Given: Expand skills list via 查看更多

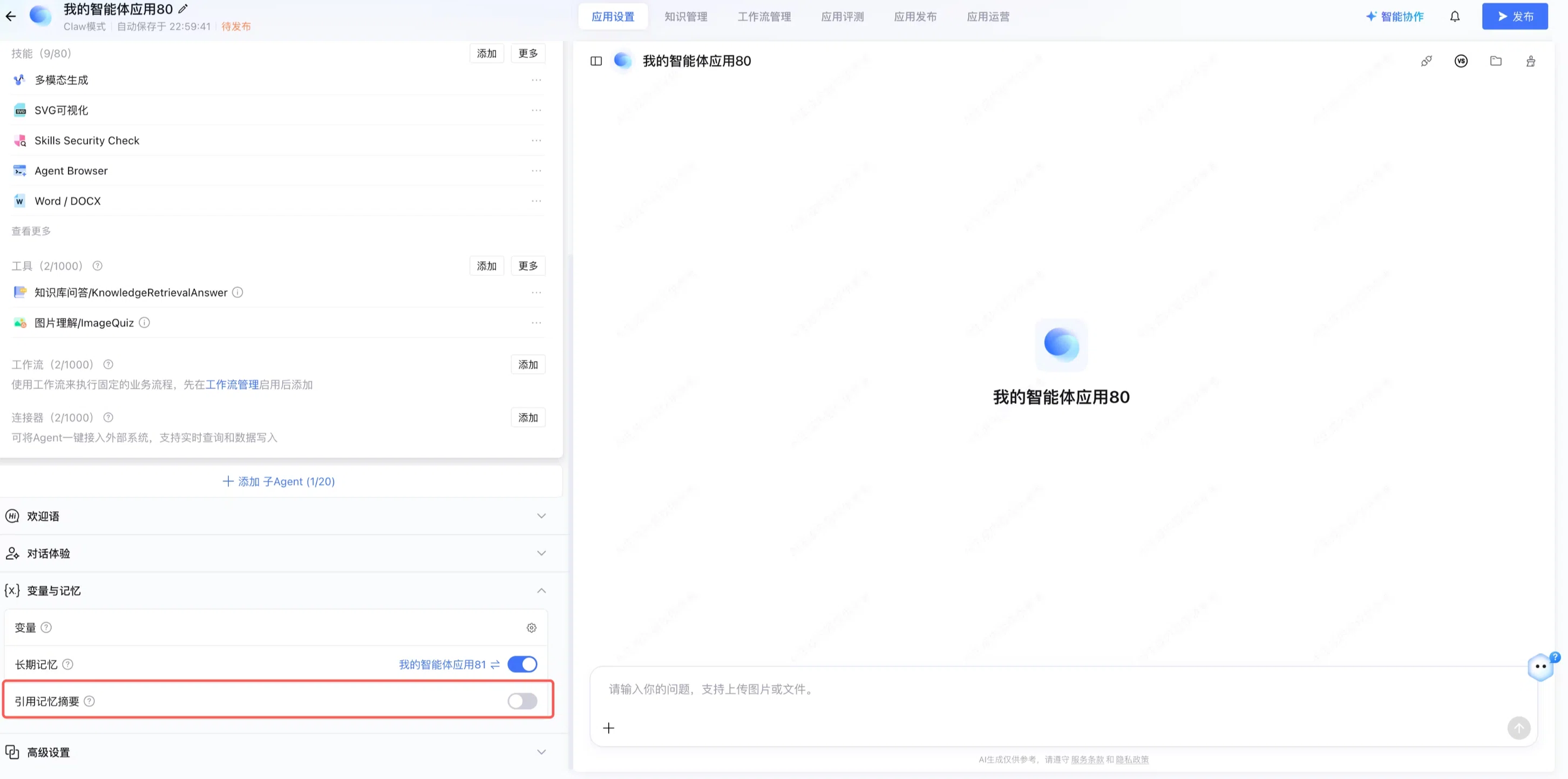Looking at the screenshot, I should (x=31, y=231).
